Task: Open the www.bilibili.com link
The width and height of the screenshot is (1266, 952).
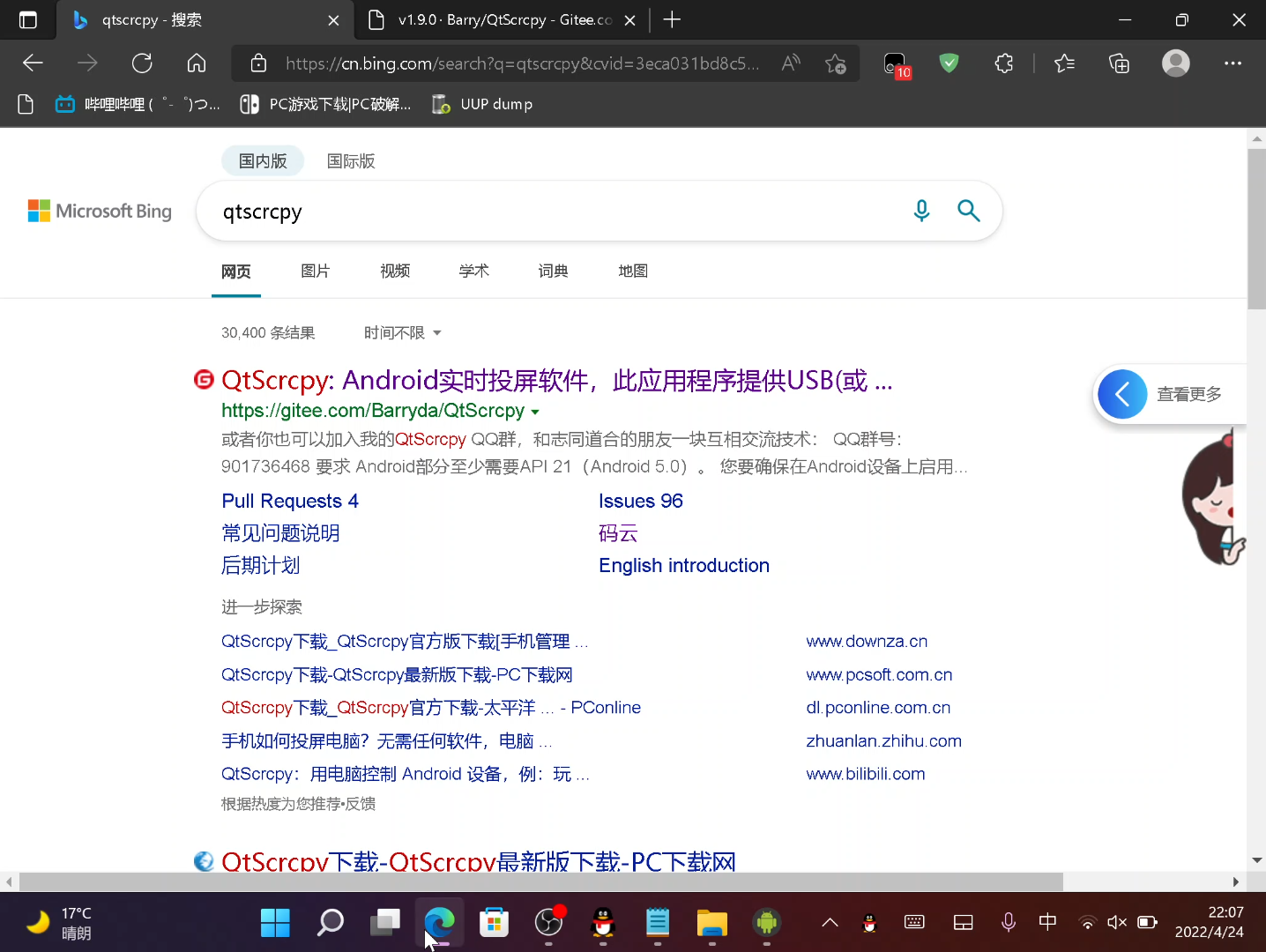Action: pos(866,773)
